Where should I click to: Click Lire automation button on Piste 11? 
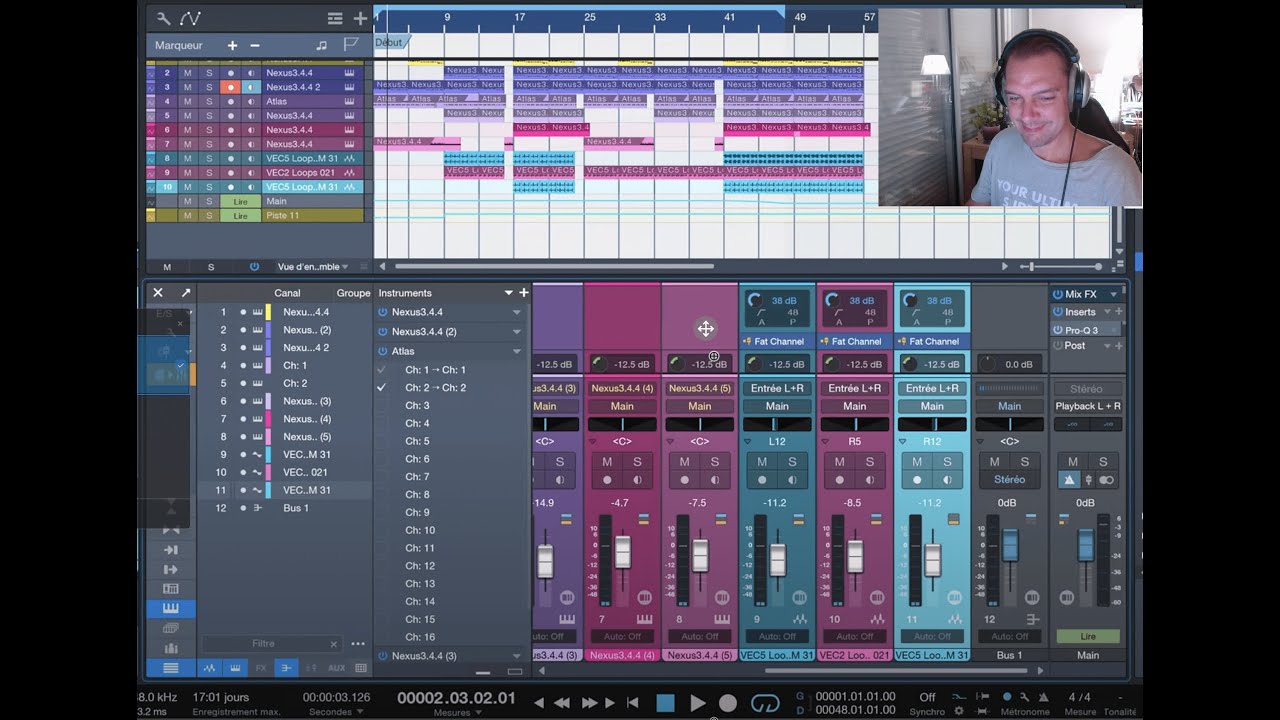[240, 215]
